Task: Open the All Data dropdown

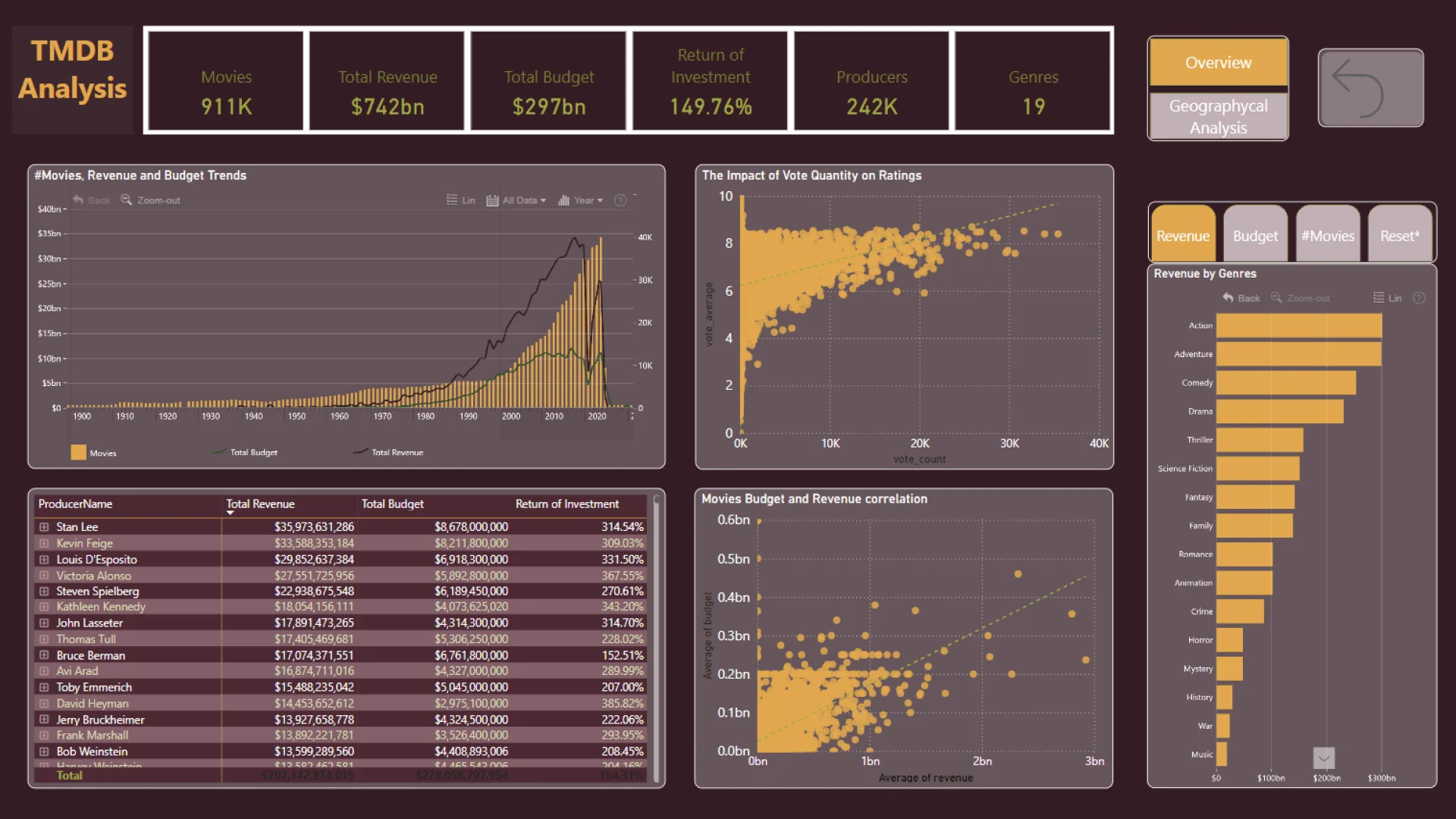Action: point(516,200)
